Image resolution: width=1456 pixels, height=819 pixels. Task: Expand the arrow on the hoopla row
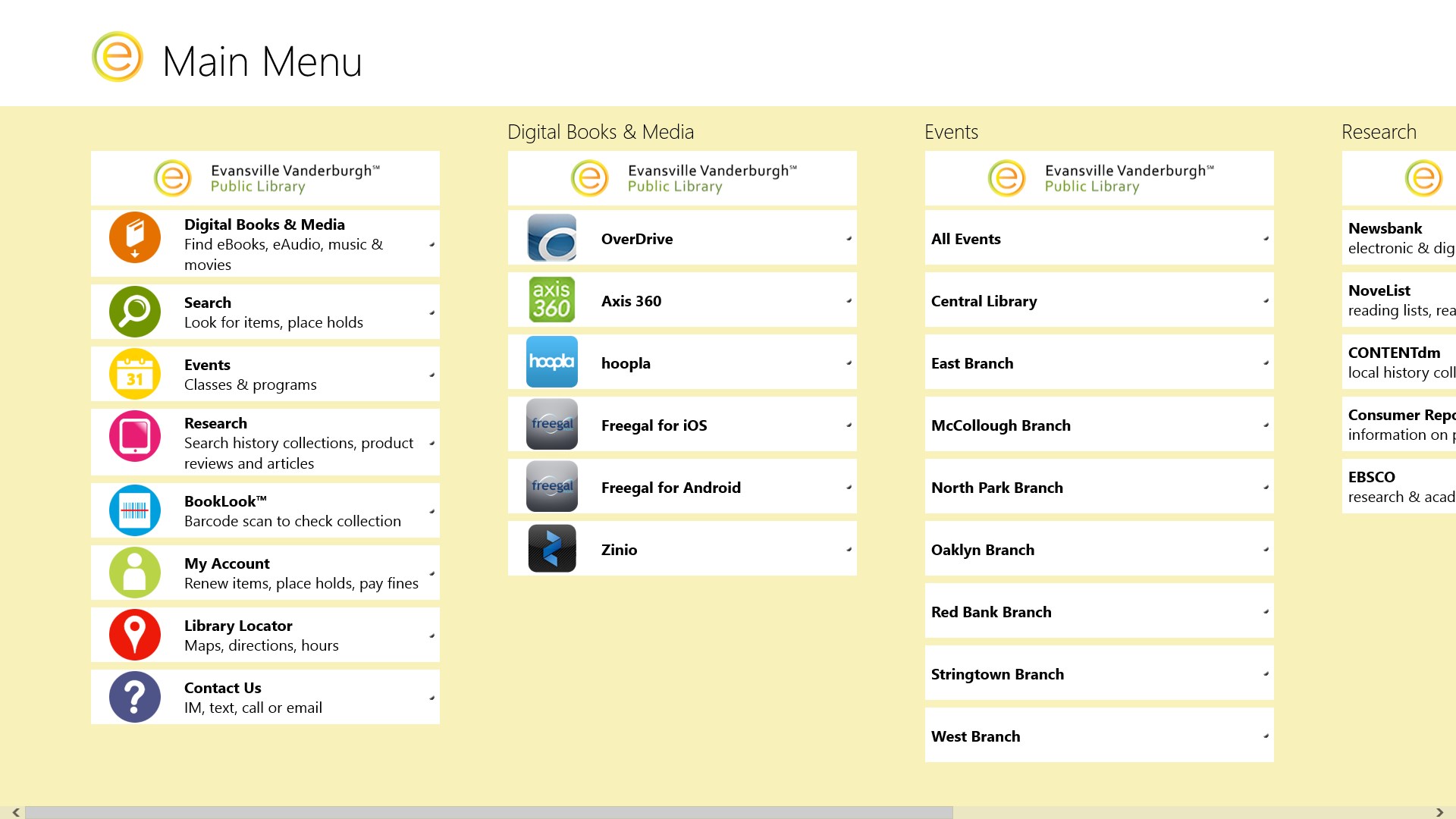849,362
